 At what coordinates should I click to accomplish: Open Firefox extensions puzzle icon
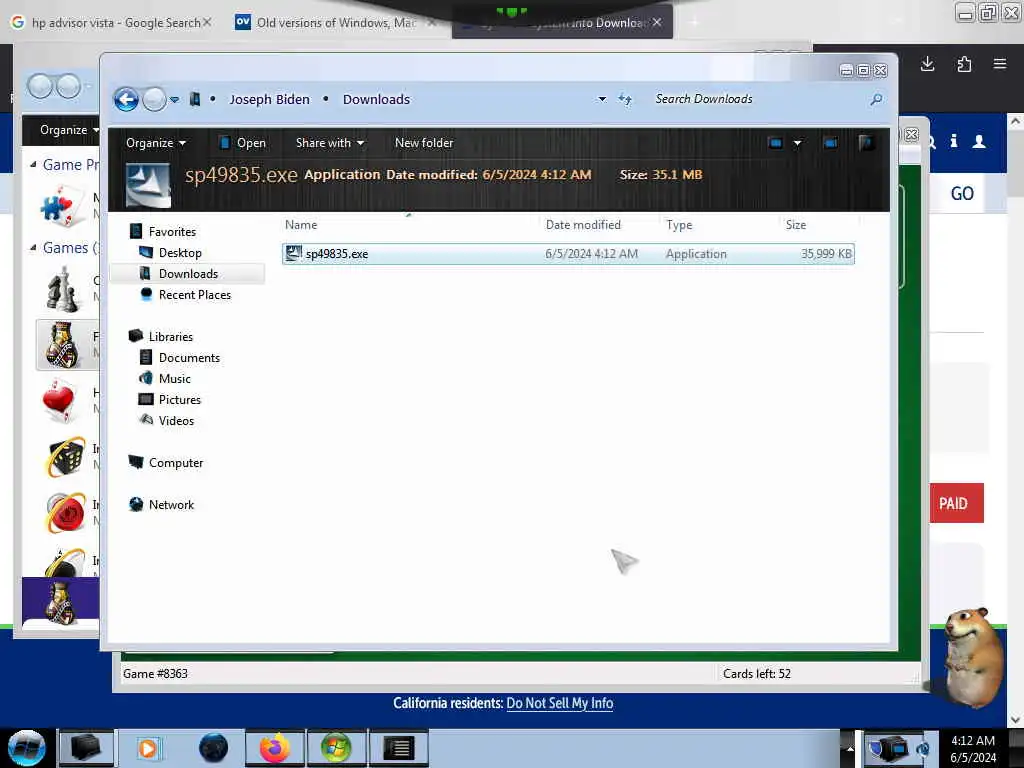pyautogui.click(x=964, y=64)
